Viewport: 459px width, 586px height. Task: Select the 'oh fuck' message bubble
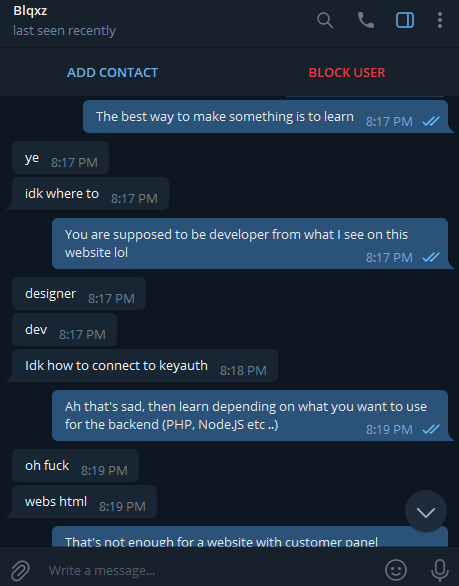click(76, 466)
